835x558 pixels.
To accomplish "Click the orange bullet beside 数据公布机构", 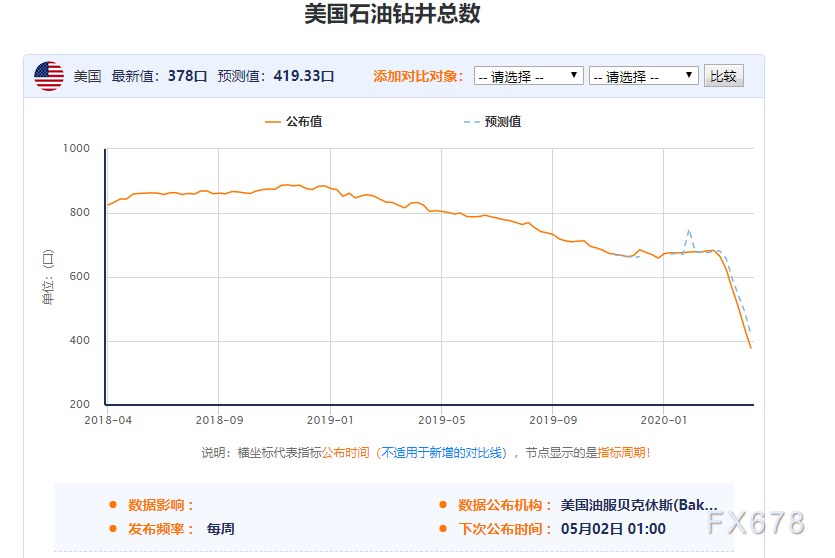I will pos(443,505).
